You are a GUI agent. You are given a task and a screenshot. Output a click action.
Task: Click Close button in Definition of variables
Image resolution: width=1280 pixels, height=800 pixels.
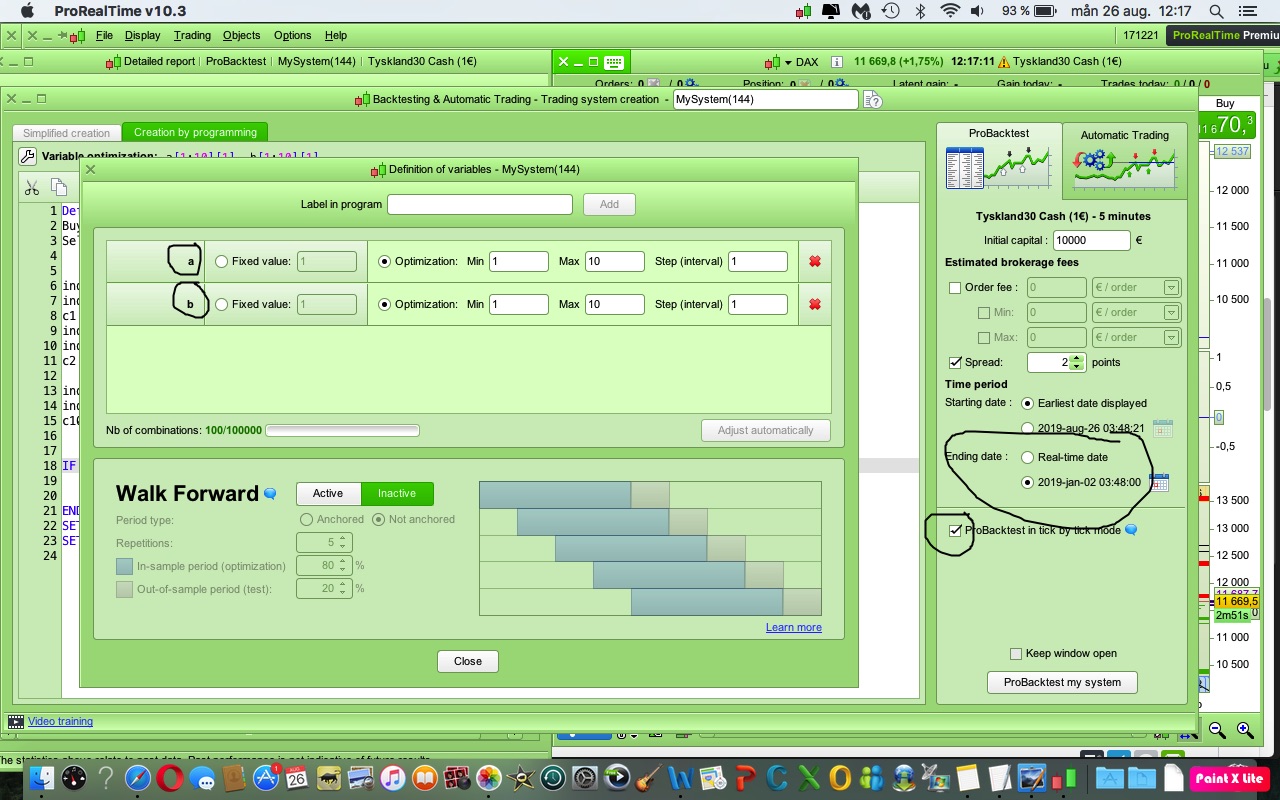tap(468, 661)
